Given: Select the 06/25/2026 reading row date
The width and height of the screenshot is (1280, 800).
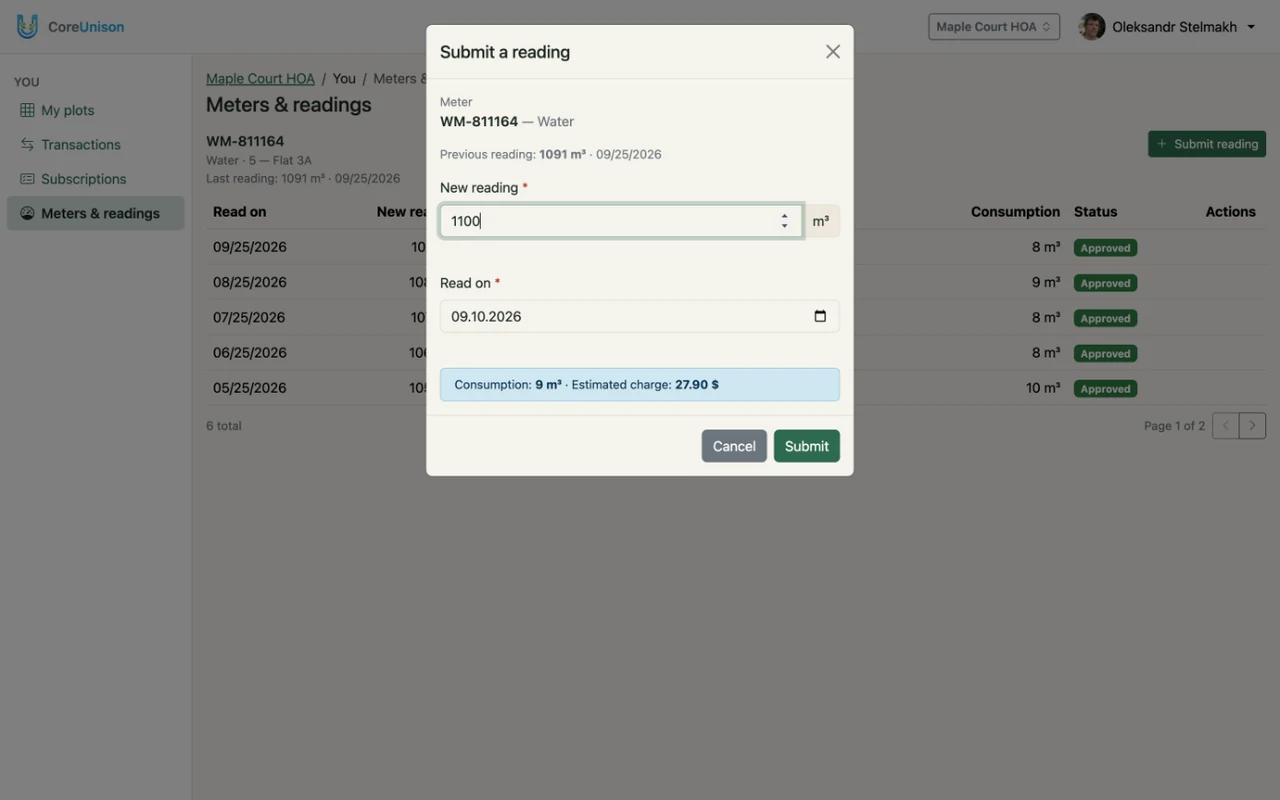Looking at the screenshot, I should pos(250,352).
